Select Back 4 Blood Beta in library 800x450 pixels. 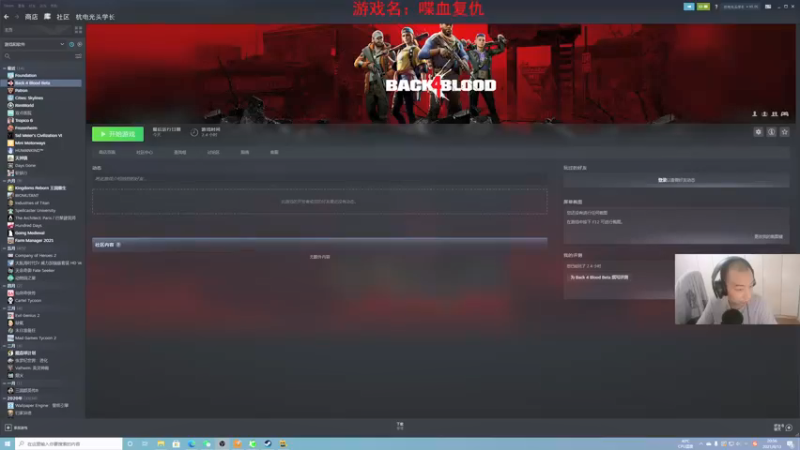[x=43, y=83]
